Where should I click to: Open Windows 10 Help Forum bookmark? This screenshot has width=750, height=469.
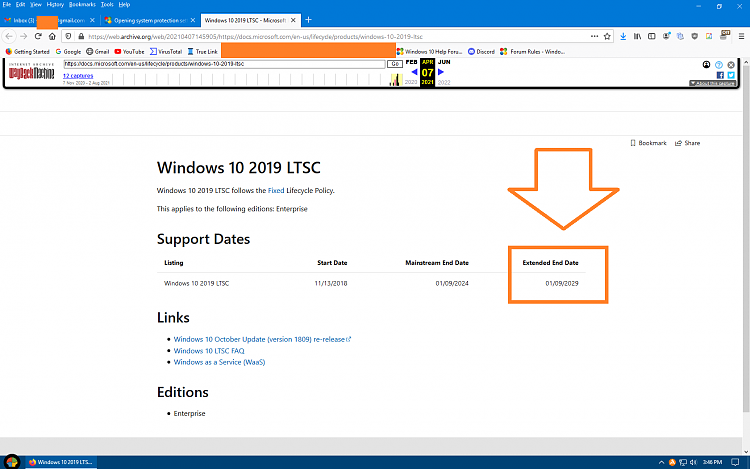pyautogui.click(x=429, y=52)
